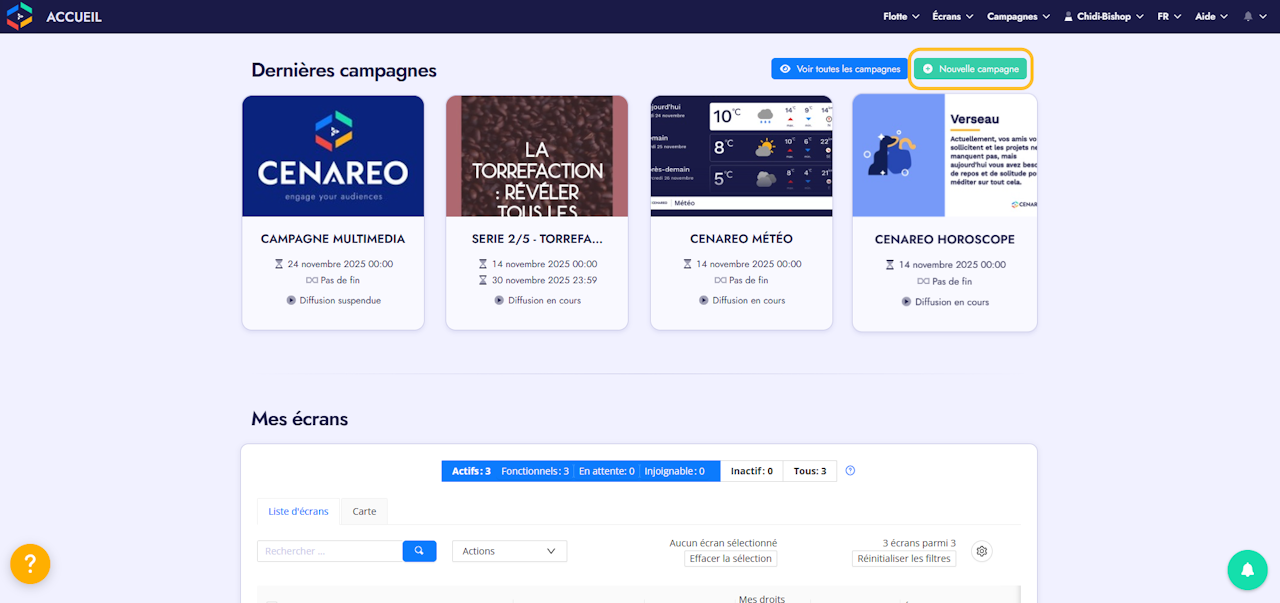Click Effacer la sélection button
Image resolution: width=1280 pixels, height=603 pixels.
pos(730,559)
